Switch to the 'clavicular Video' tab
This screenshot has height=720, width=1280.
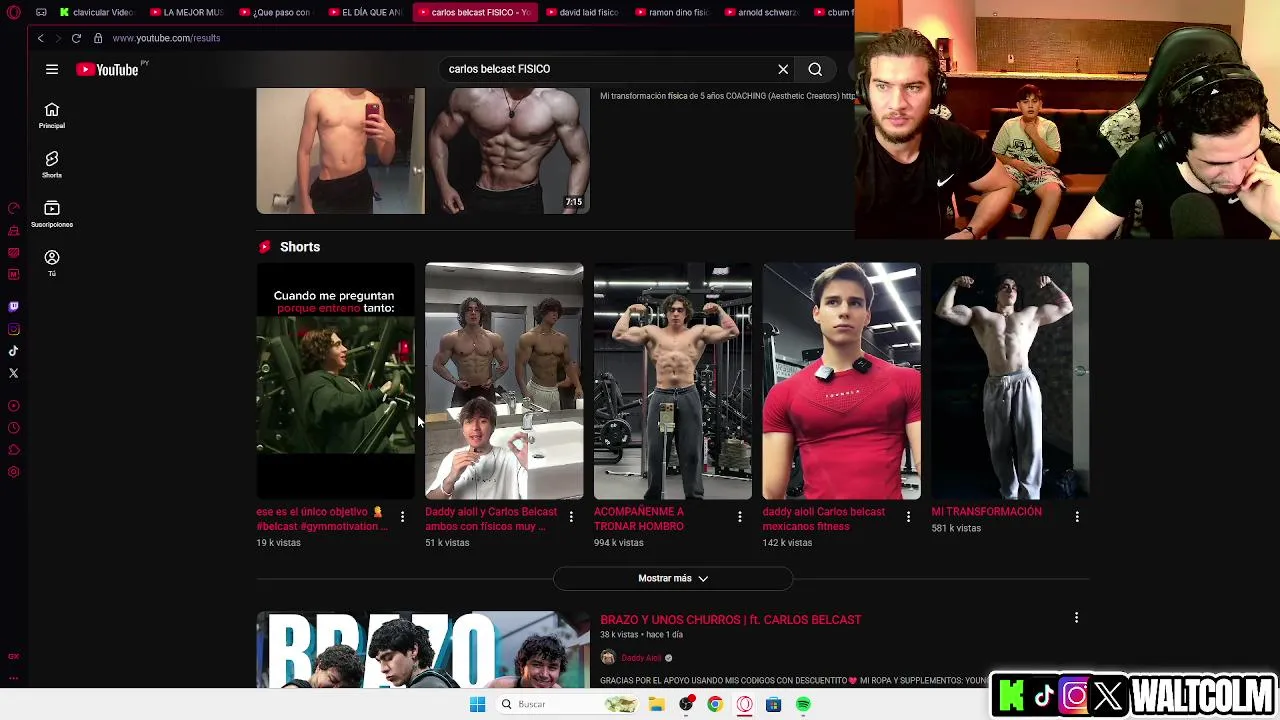97,12
